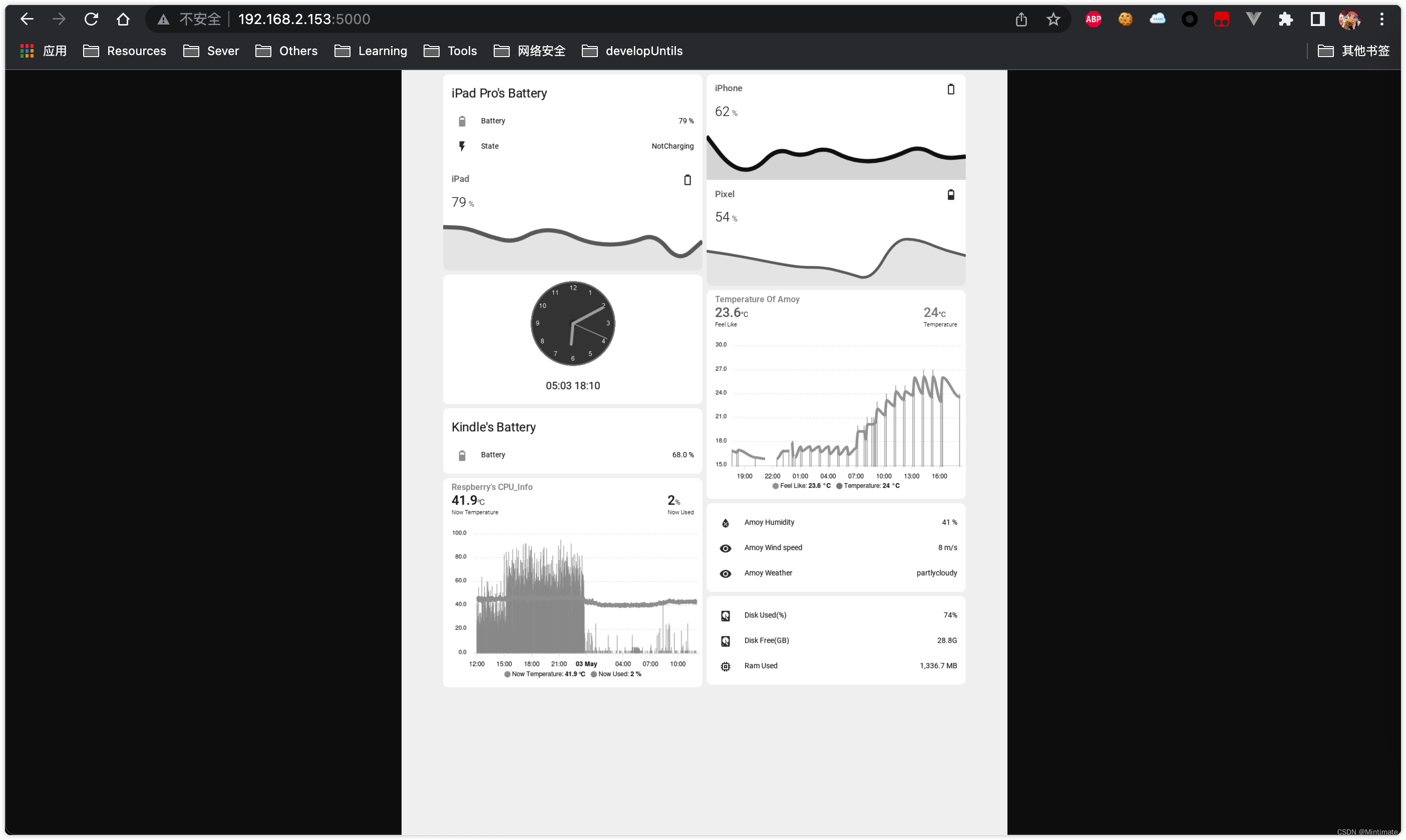Click the disk free GB icon
Image resolution: width=1406 pixels, height=840 pixels.
click(725, 640)
